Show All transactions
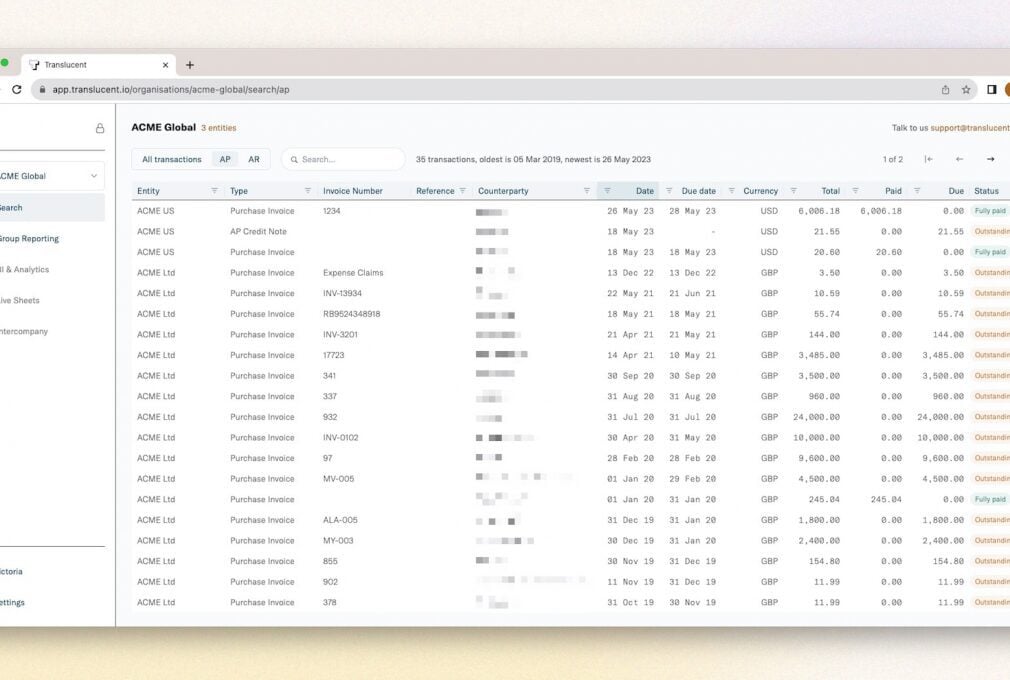Screen dimensions: 1010x680 (171, 159)
